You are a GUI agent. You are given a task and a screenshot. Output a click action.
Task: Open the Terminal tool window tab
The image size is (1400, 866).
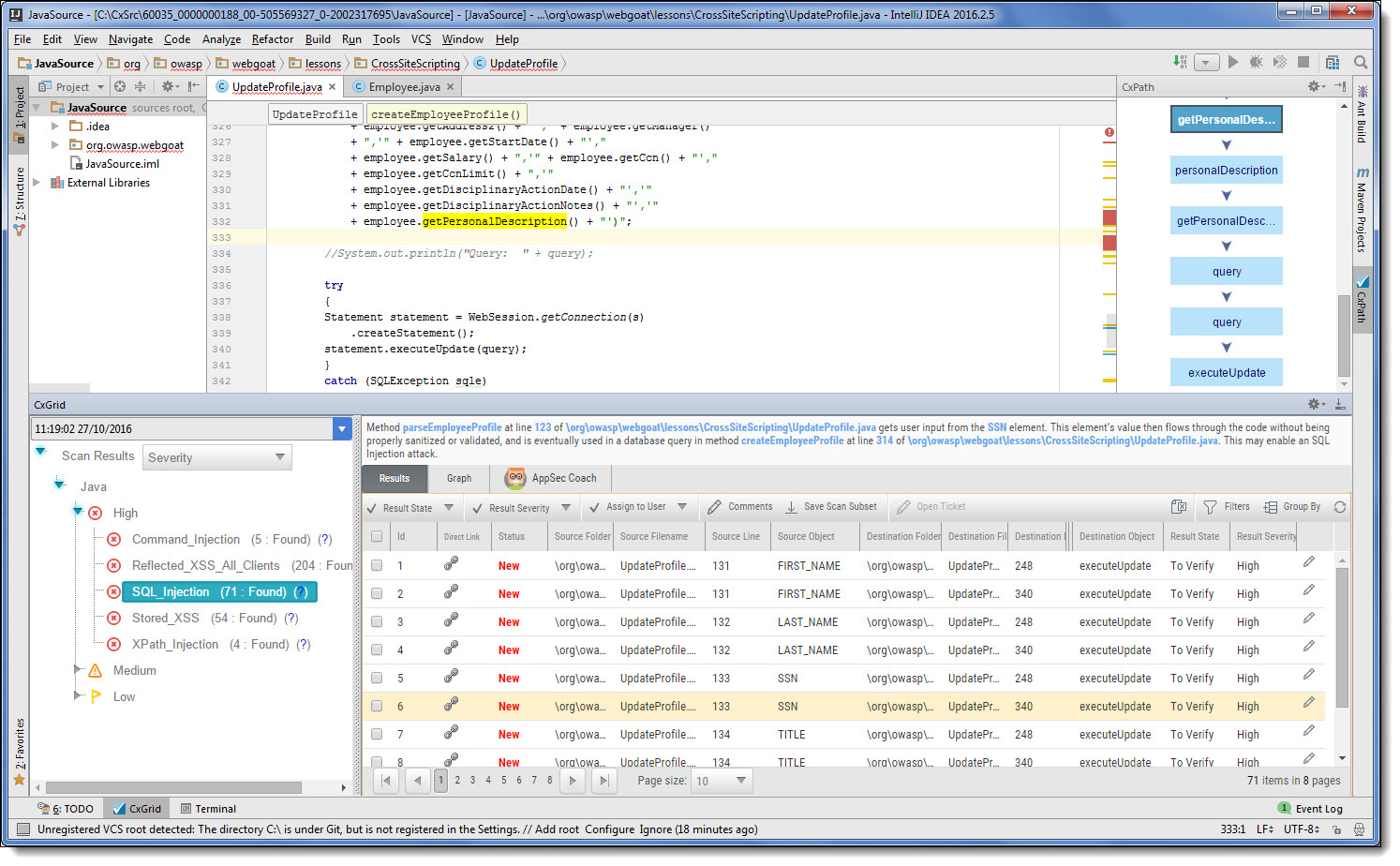(208, 809)
